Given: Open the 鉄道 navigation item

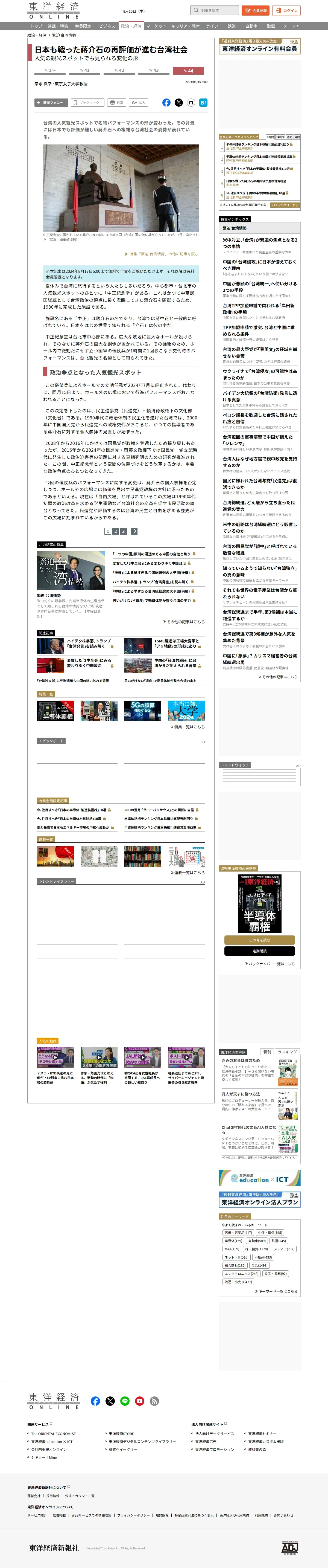Looking at the screenshot, I should 232,26.
